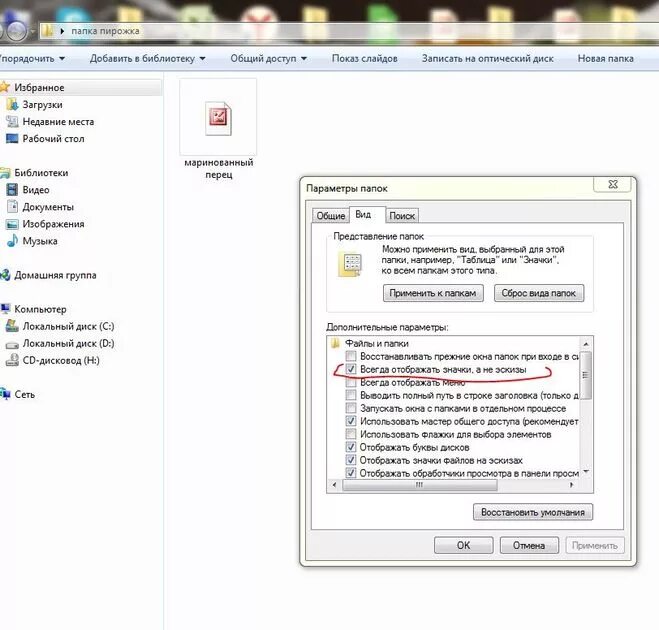Image resolution: width=659 pixels, height=630 pixels.
Task: Click the Применить button
Action: click(595, 545)
